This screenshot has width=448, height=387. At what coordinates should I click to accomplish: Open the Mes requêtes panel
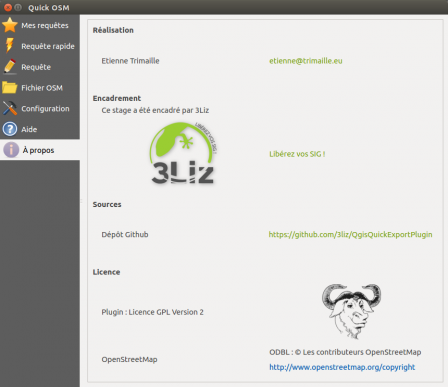point(40,25)
